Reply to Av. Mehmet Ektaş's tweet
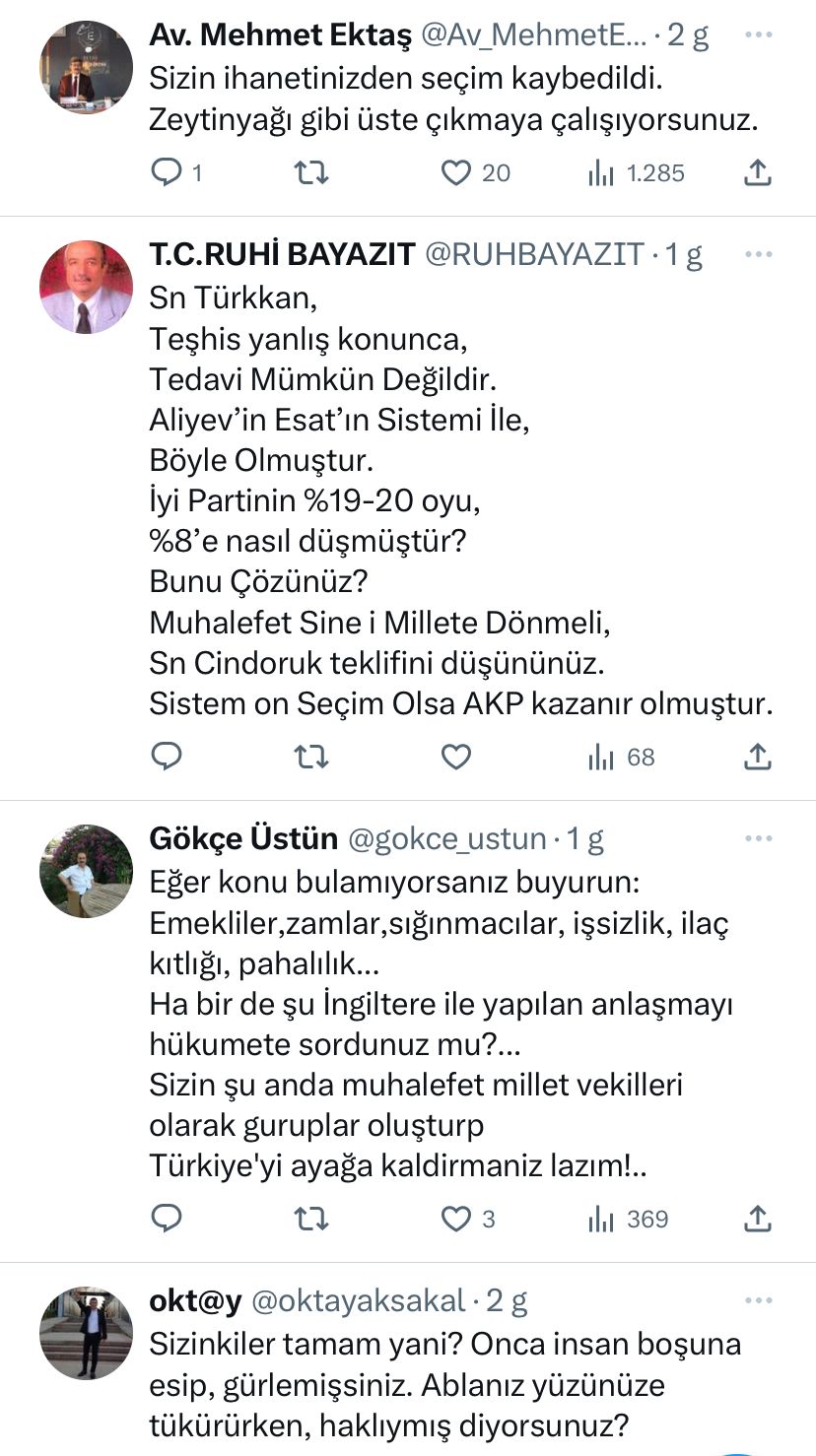Viewport: 816px width, 1456px height. [x=167, y=173]
